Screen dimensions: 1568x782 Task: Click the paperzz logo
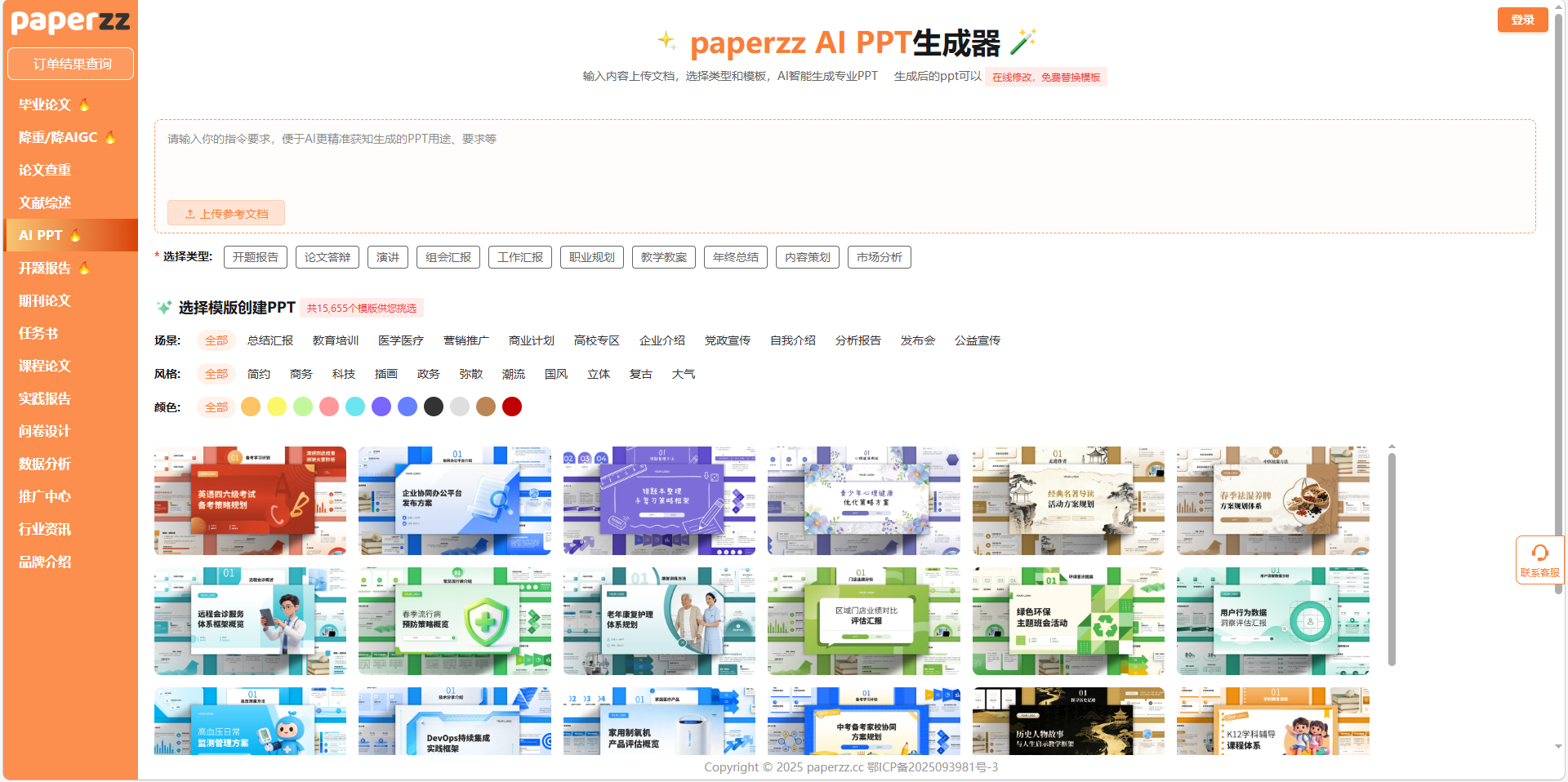pyautogui.click(x=70, y=21)
